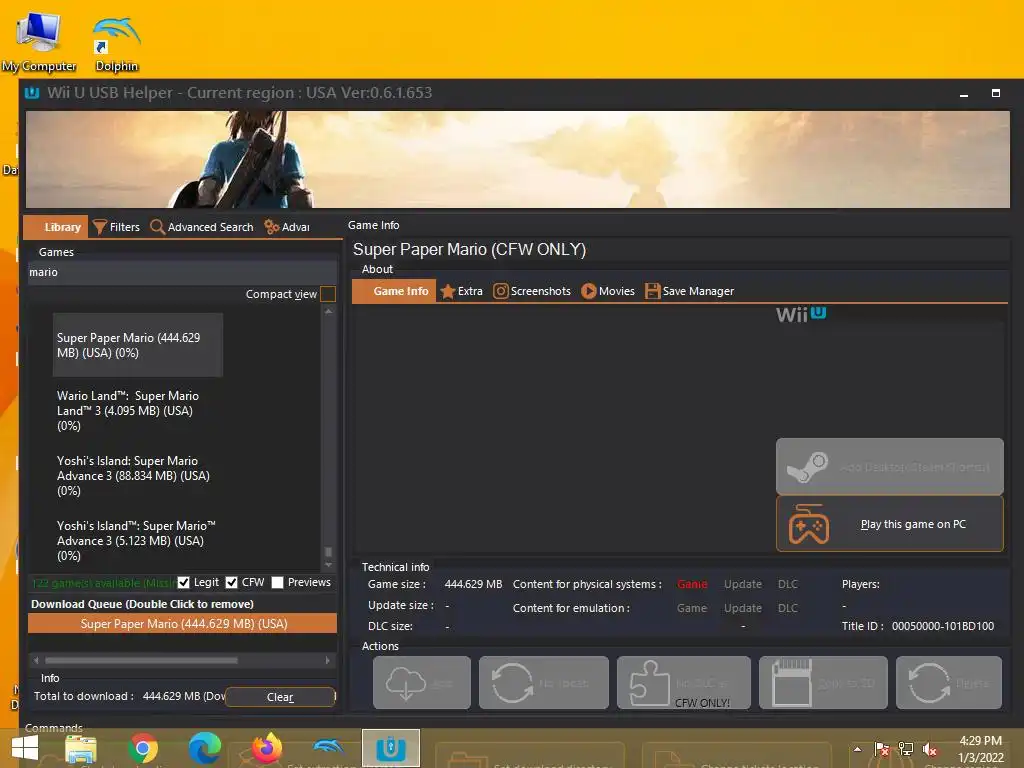Click games list scrollbar up arrow
This screenshot has width=1024, height=768.
pos(328,312)
